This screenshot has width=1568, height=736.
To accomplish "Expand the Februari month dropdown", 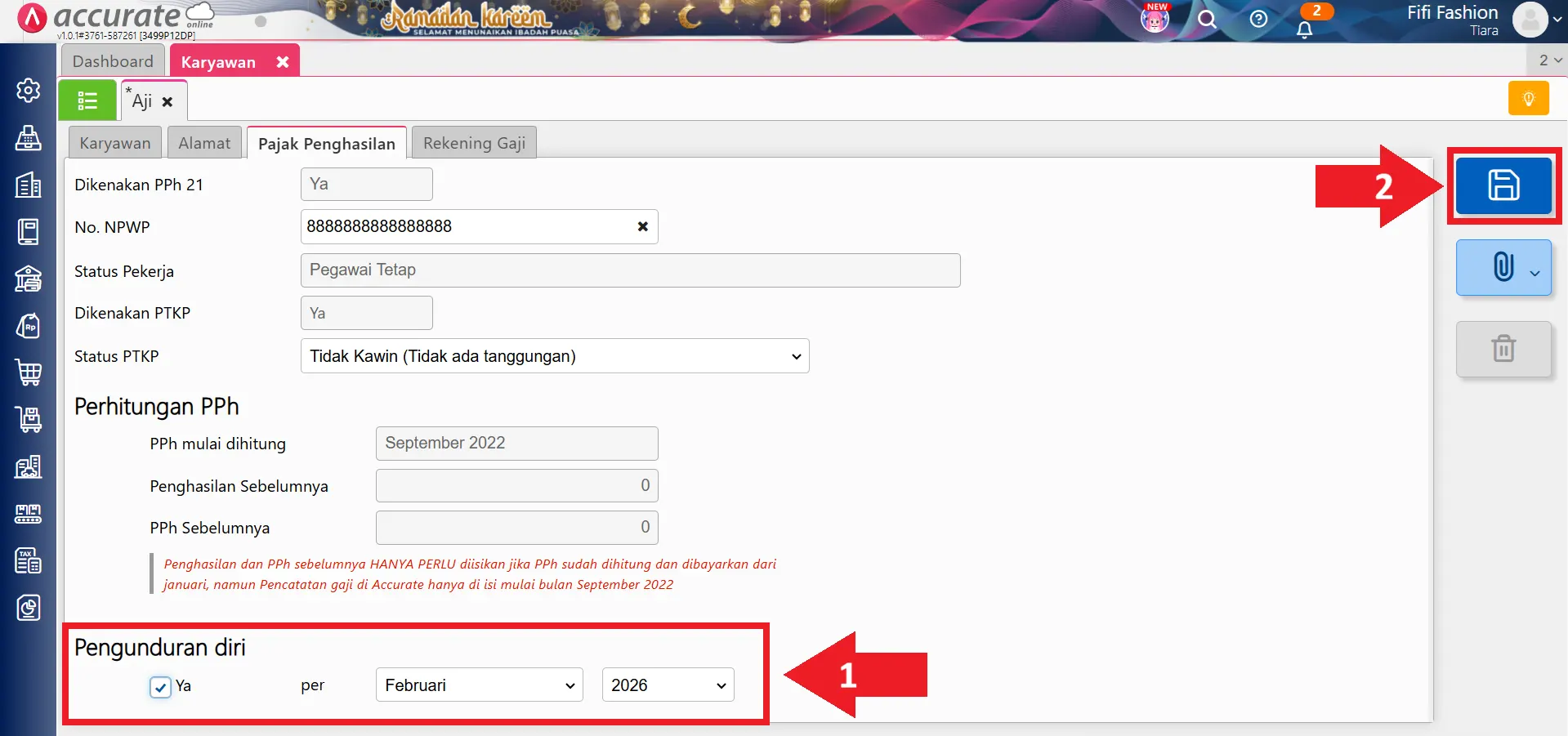I will point(479,685).
